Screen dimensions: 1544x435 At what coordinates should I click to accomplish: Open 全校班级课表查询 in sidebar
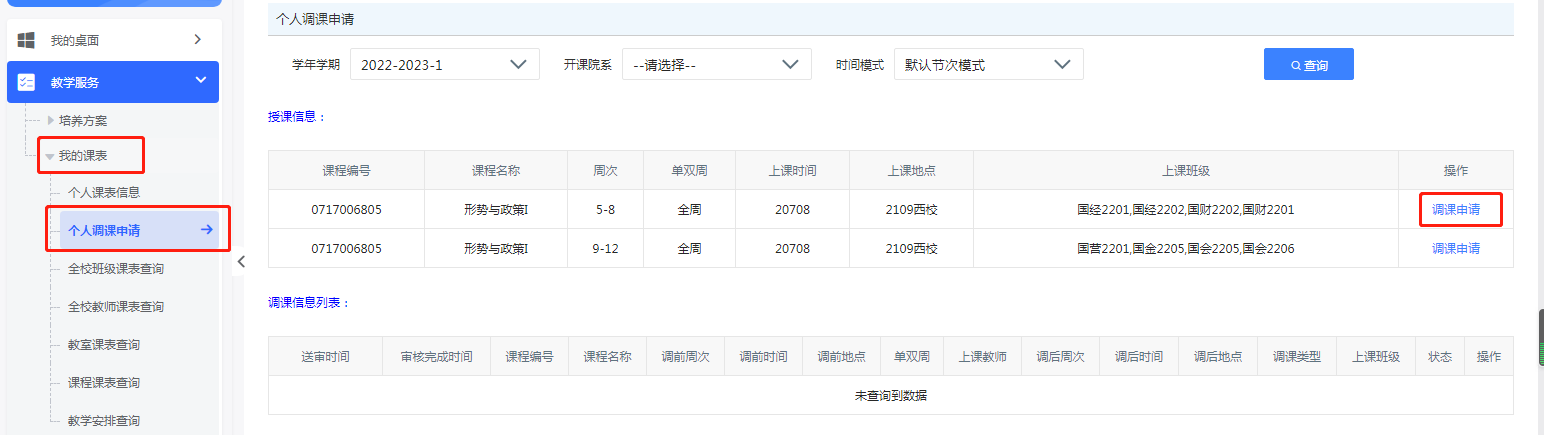click(x=116, y=269)
